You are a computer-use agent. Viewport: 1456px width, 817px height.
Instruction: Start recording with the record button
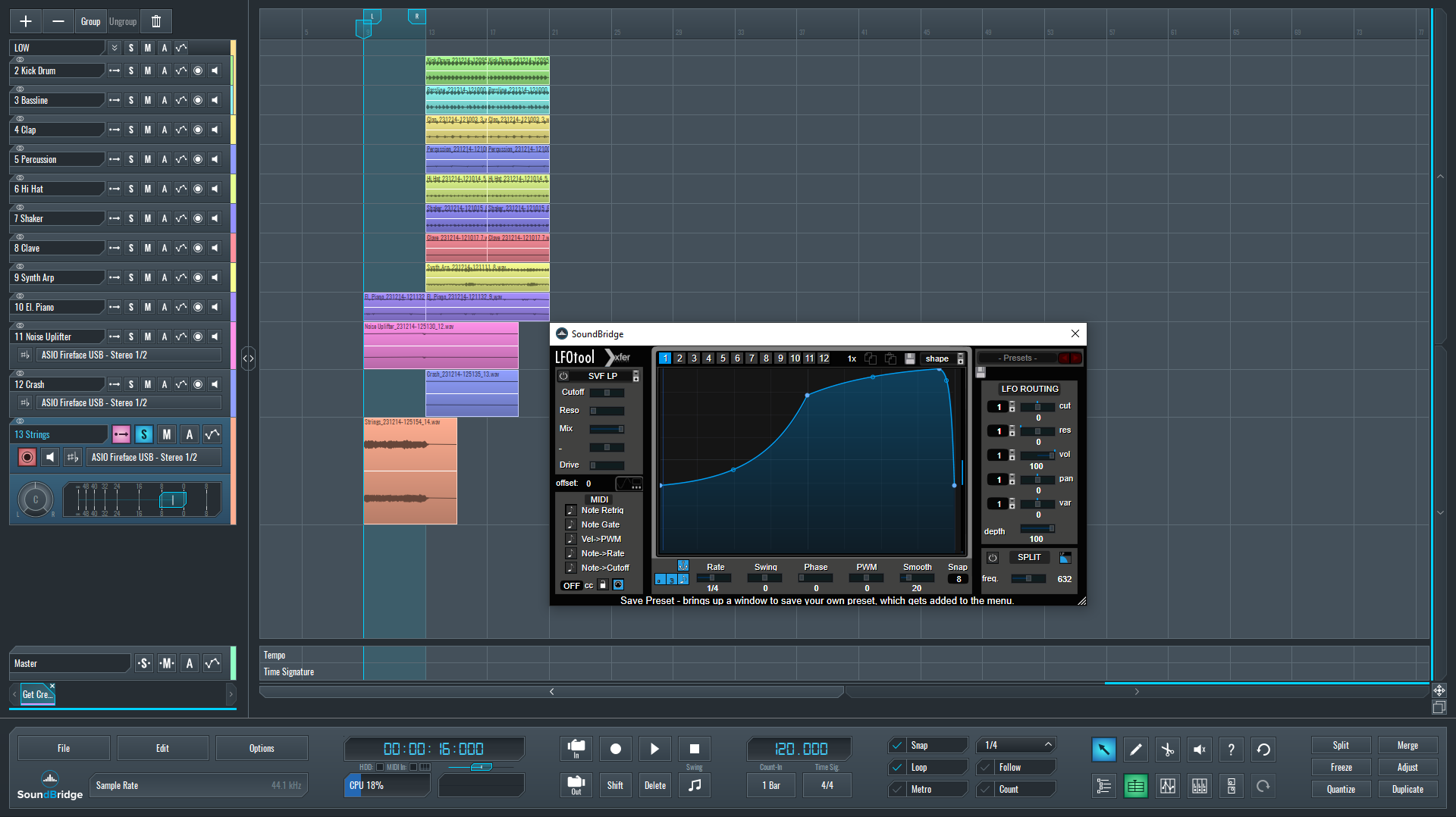616,749
